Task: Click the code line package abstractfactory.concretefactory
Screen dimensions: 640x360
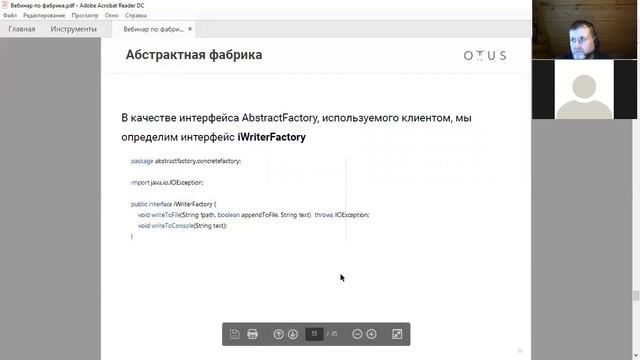Action: [x=186, y=161]
